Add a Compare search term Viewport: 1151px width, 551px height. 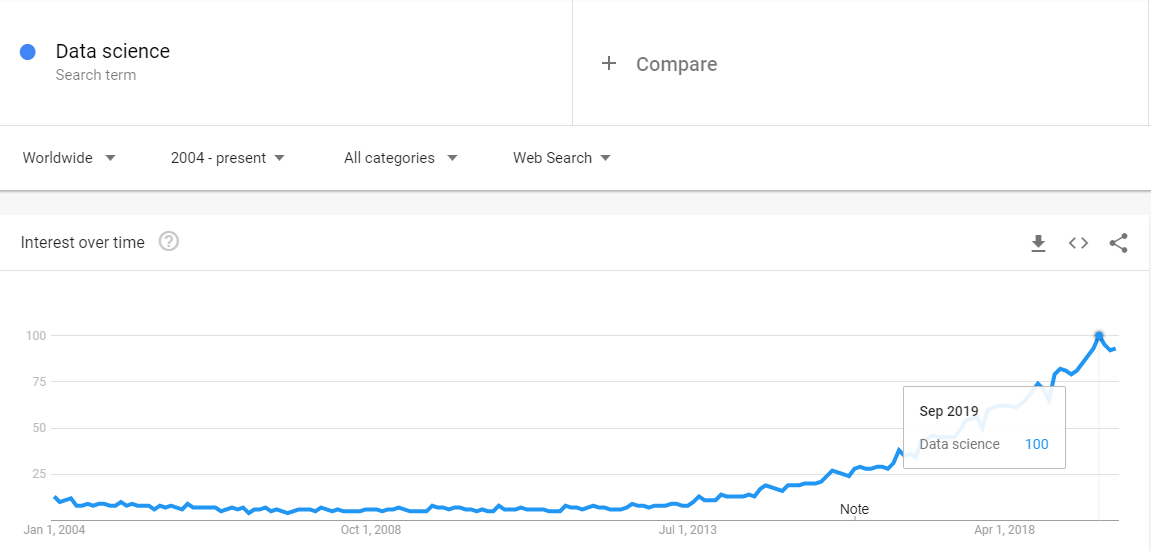(x=676, y=65)
